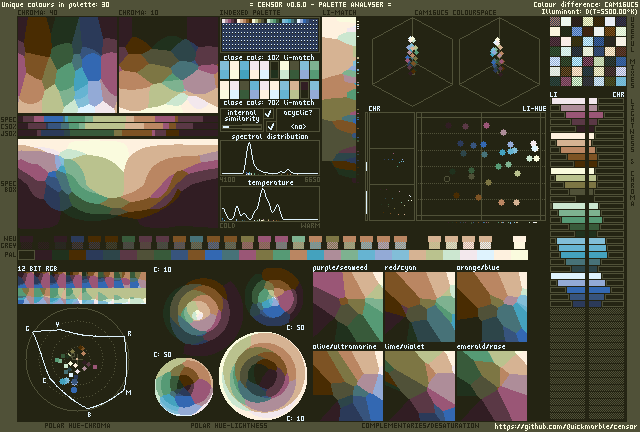The image size is (640, 432).
Task: Click the temperature graph
Action: pos(270,204)
